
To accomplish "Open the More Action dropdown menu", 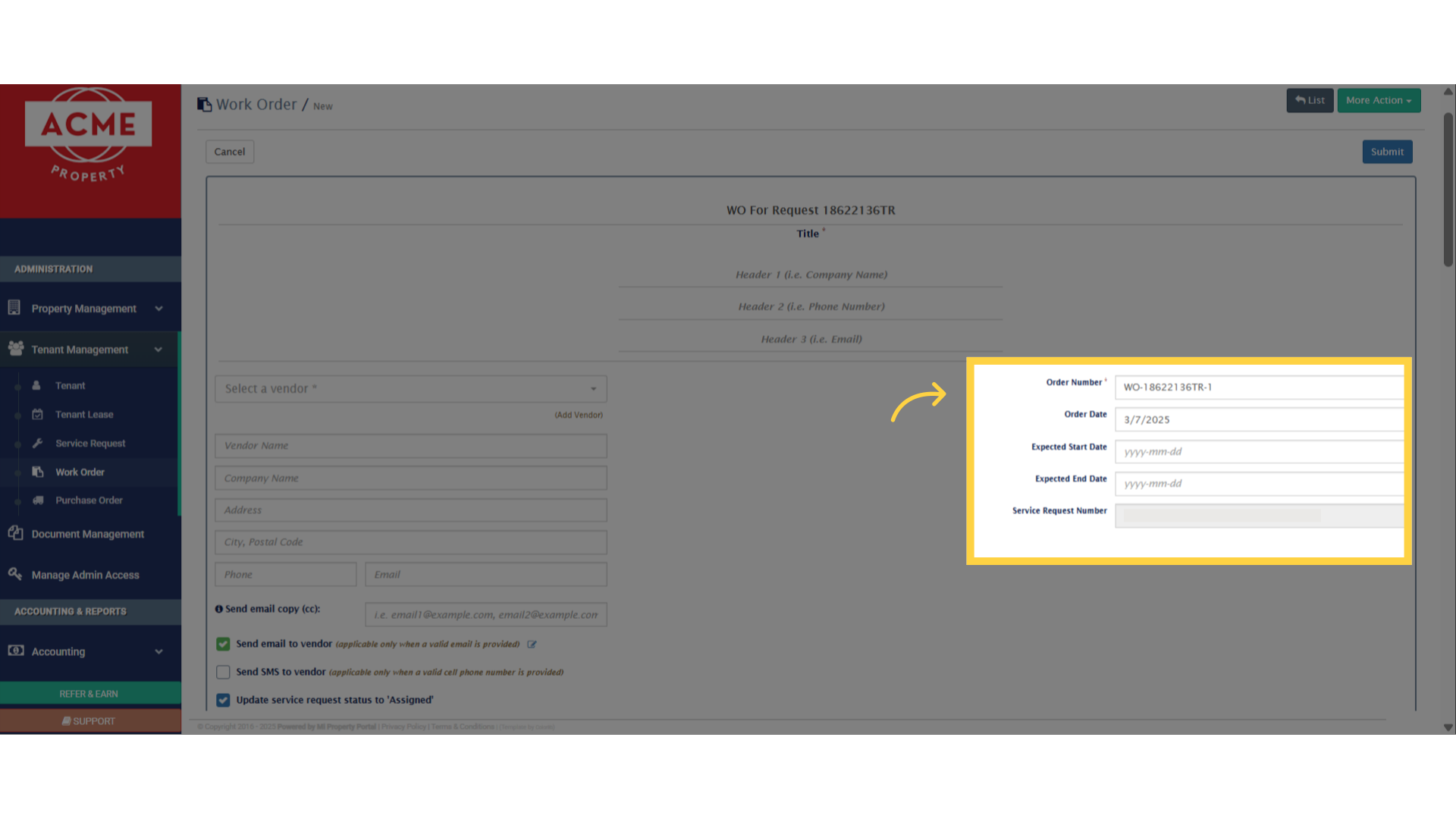I will (1378, 100).
